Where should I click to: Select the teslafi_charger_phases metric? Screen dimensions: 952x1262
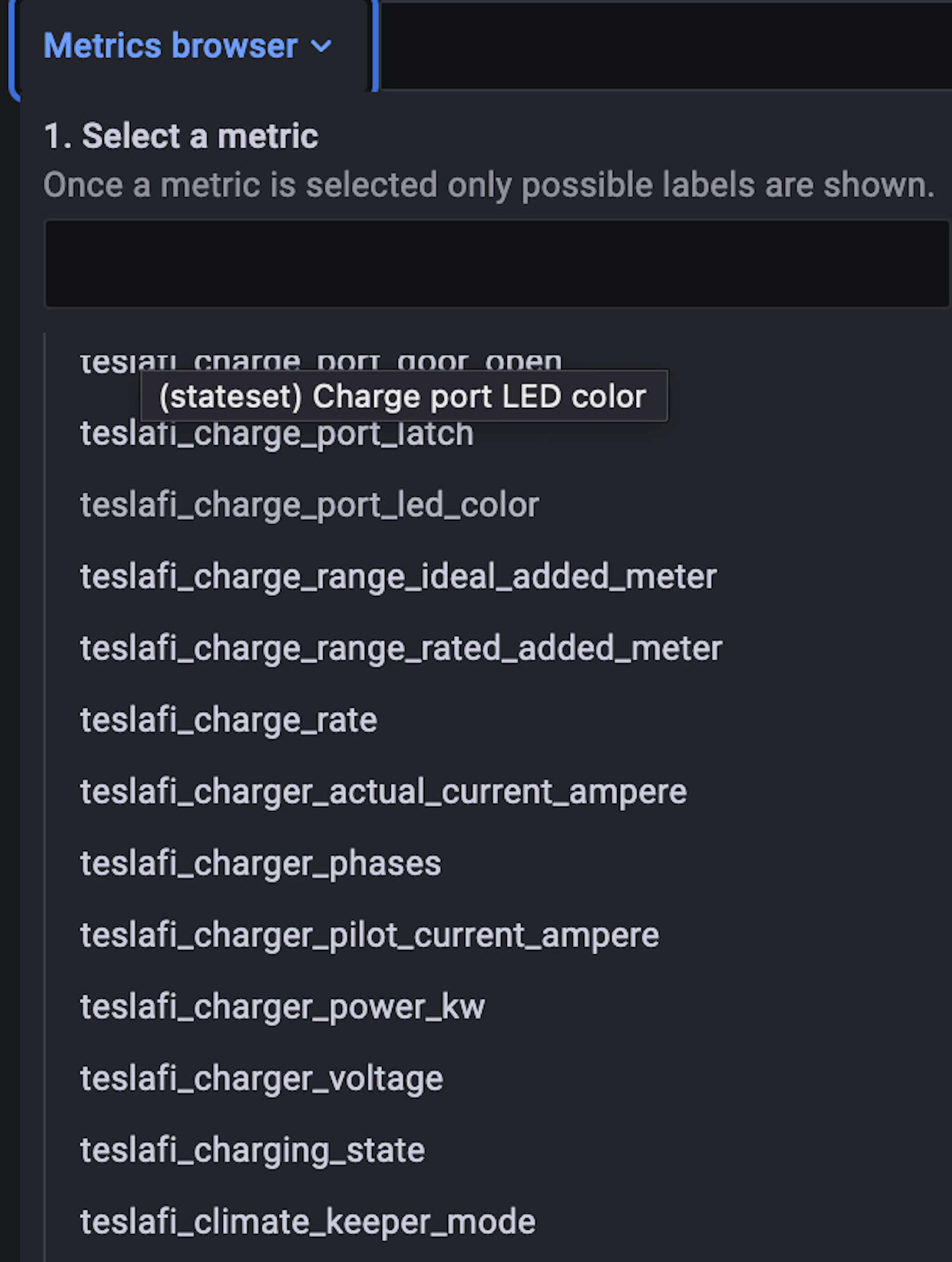261,863
